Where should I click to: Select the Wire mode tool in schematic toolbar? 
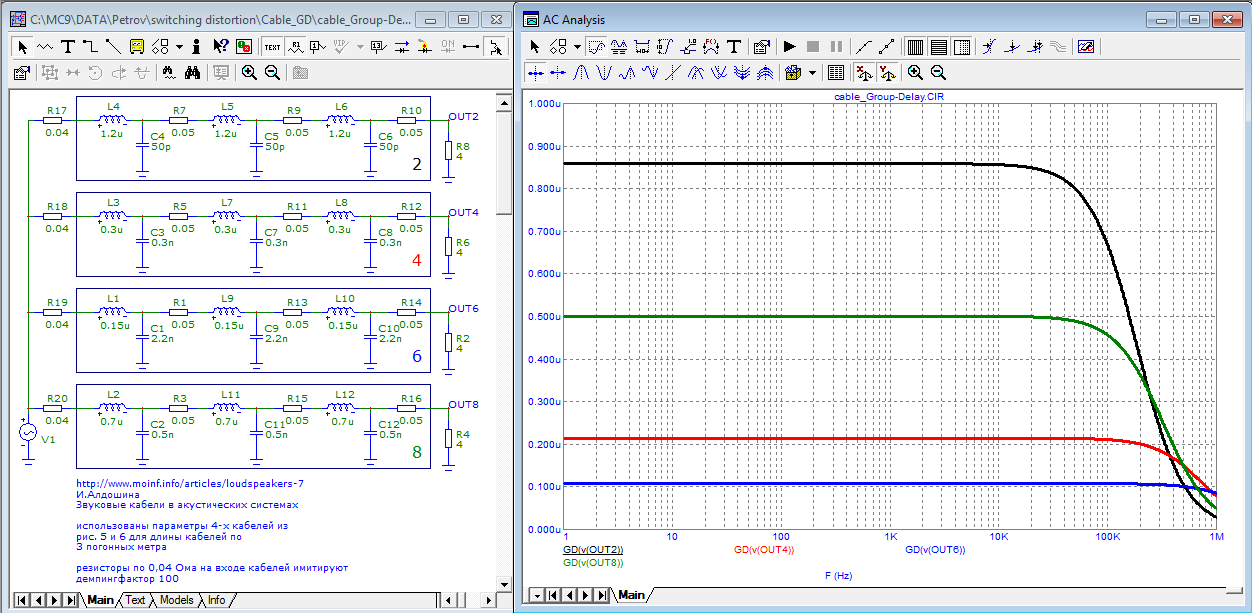(x=90, y=46)
